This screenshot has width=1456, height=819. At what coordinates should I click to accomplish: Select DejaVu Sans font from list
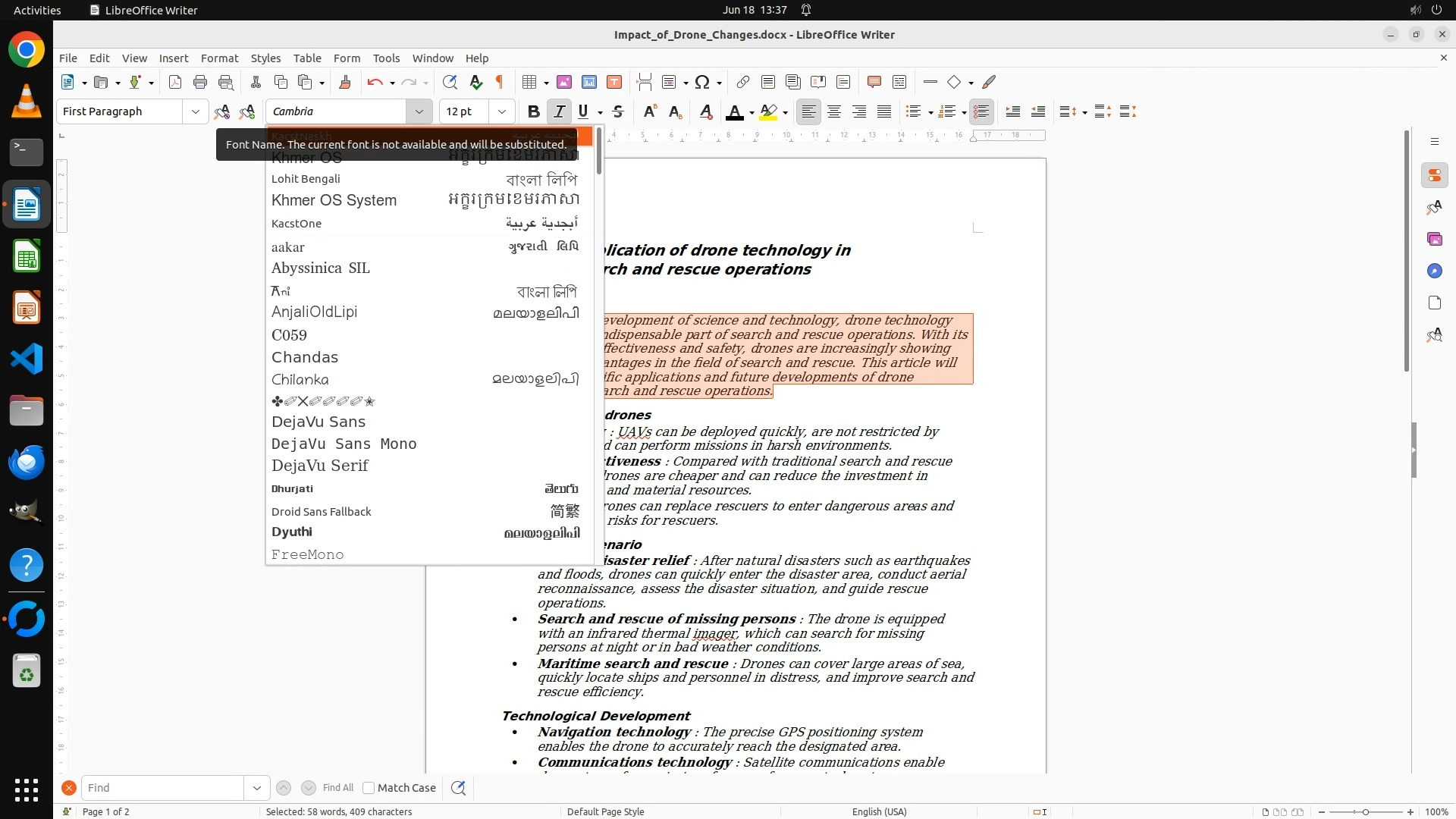tap(318, 422)
